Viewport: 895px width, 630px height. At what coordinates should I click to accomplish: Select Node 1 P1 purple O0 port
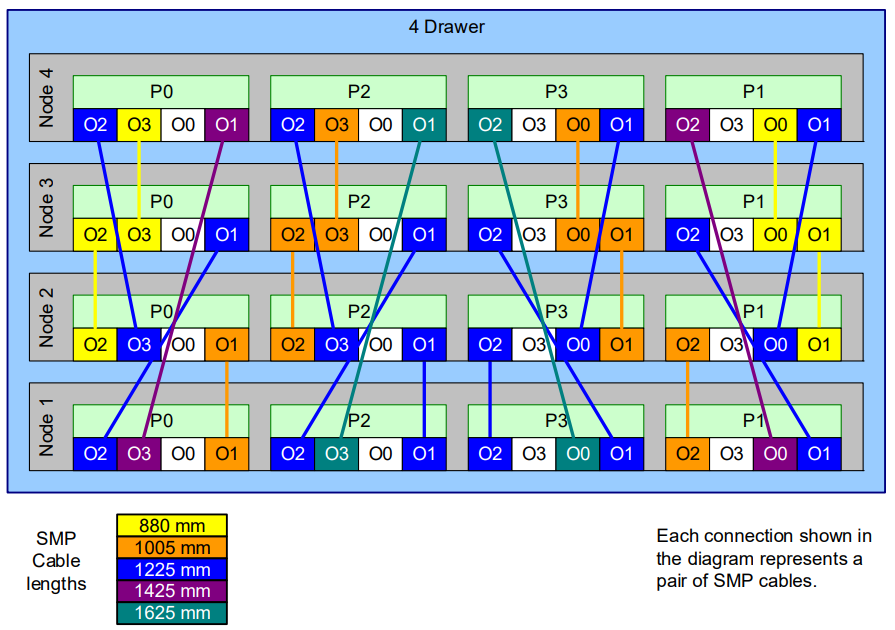pyautogui.click(x=775, y=454)
